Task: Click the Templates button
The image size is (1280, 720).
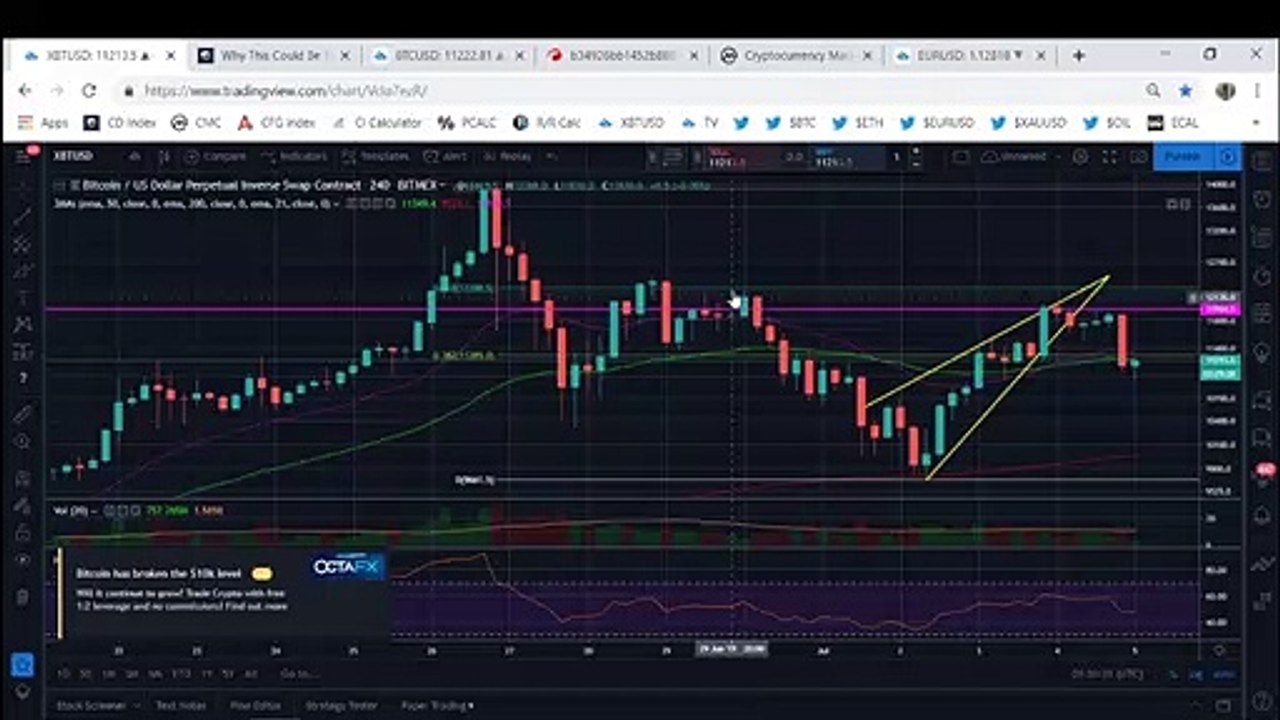Action: [375, 157]
